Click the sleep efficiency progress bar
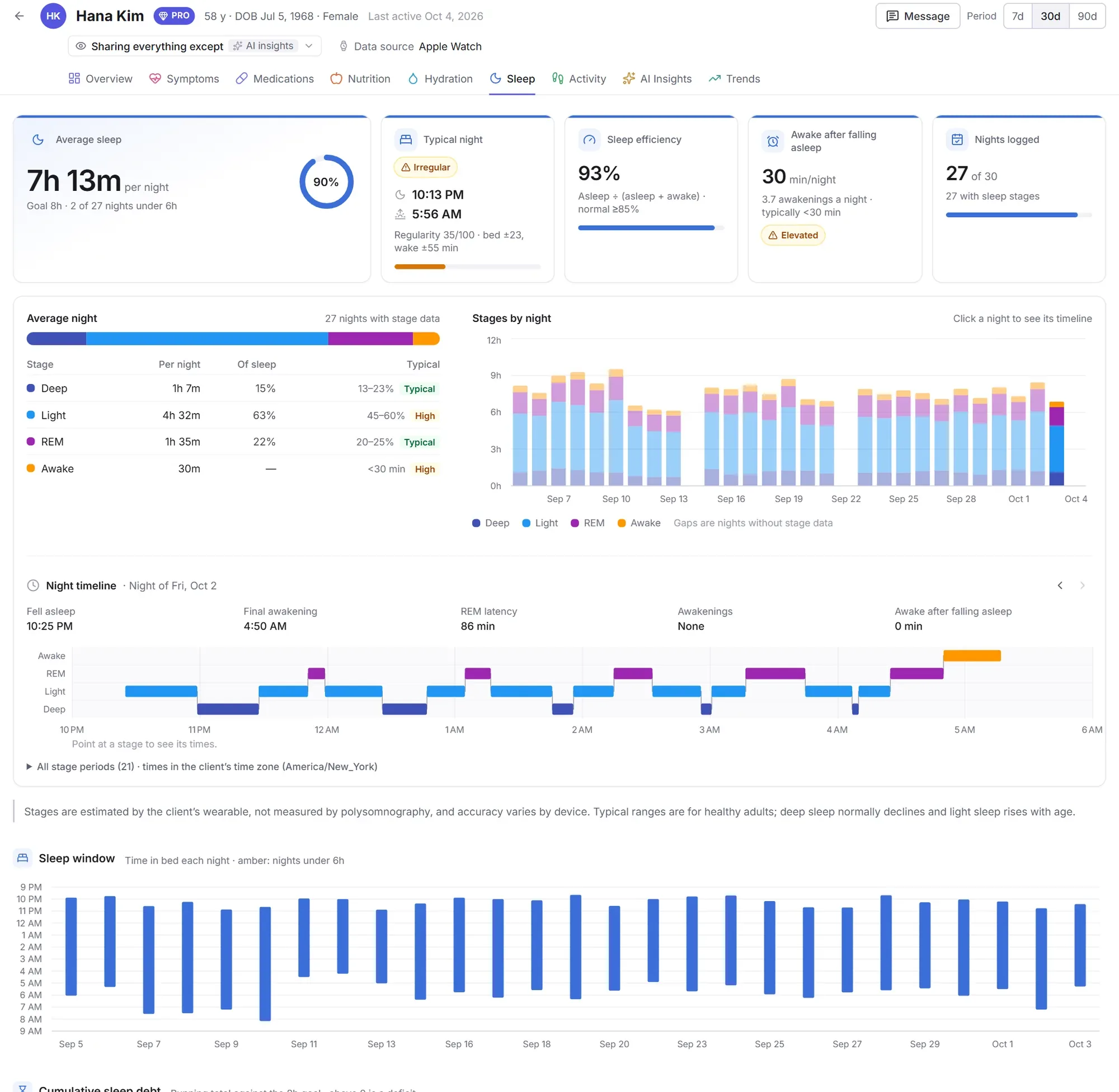Viewport: 1119px width, 1092px height. tap(651, 228)
